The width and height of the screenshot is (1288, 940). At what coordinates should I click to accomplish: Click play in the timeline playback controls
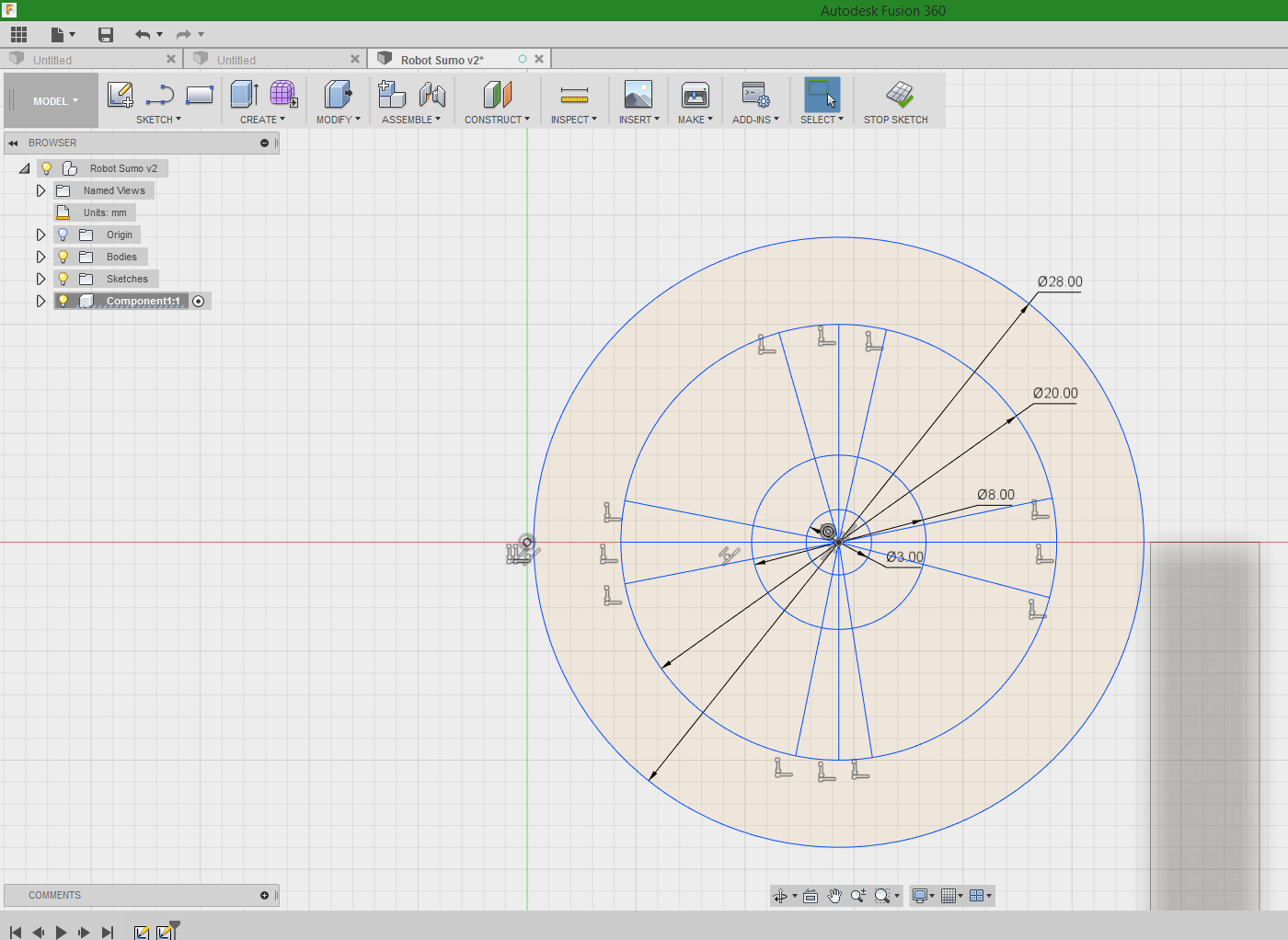tap(61, 932)
